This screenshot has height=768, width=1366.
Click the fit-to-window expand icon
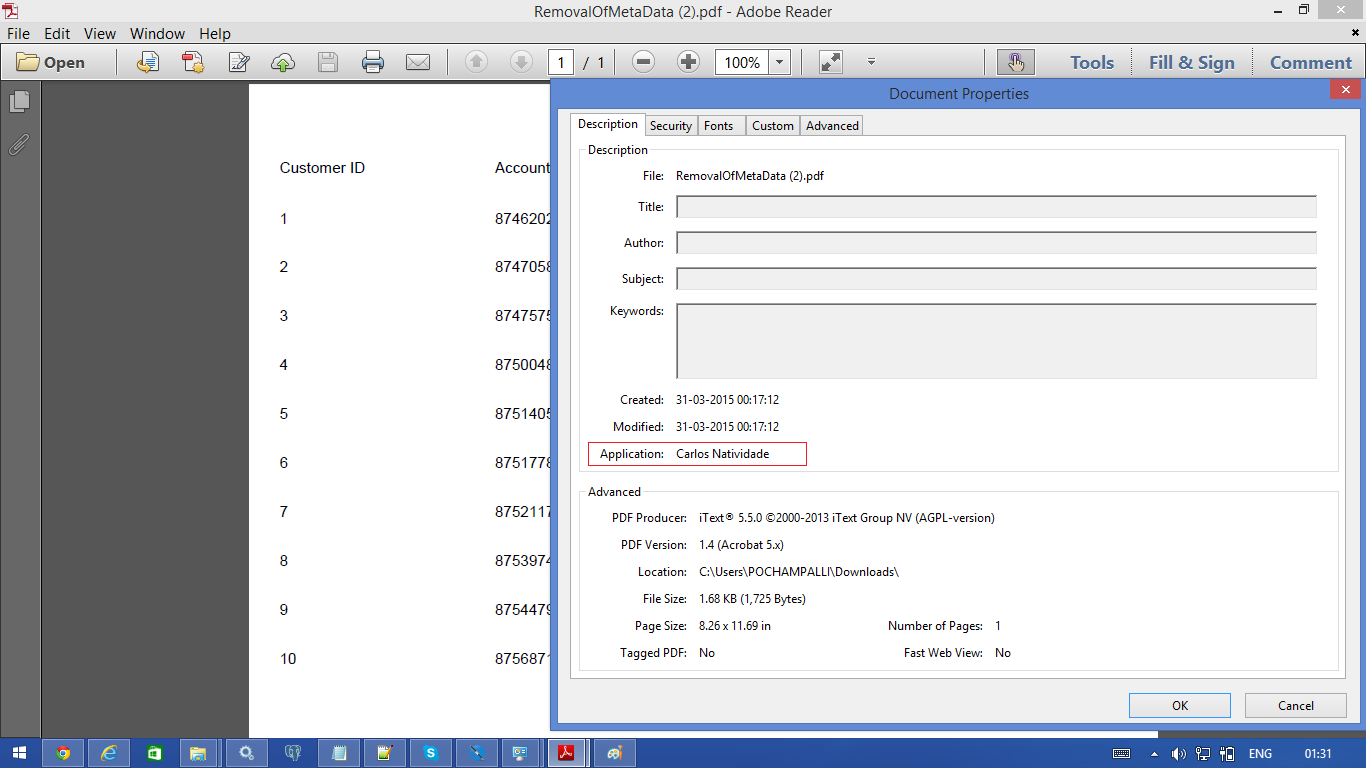[x=831, y=62]
